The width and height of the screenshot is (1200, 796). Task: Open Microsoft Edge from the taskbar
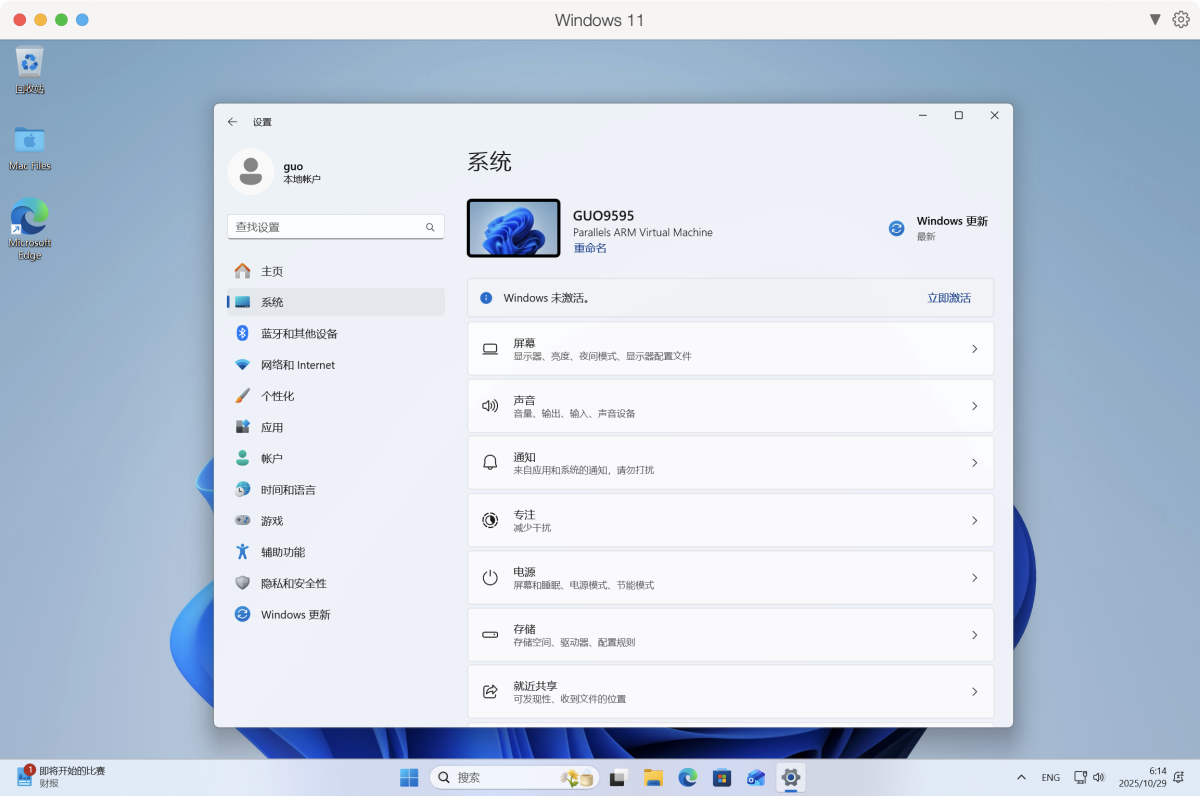pos(687,777)
